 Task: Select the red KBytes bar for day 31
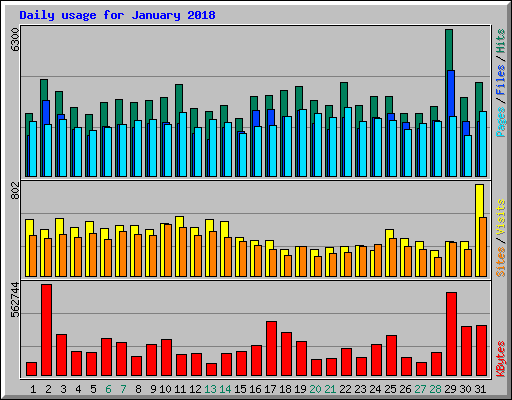[x=481, y=351]
